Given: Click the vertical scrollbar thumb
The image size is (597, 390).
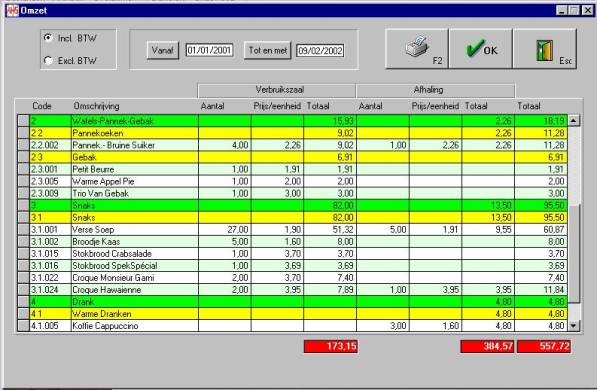Looking at the screenshot, I should click(573, 253).
